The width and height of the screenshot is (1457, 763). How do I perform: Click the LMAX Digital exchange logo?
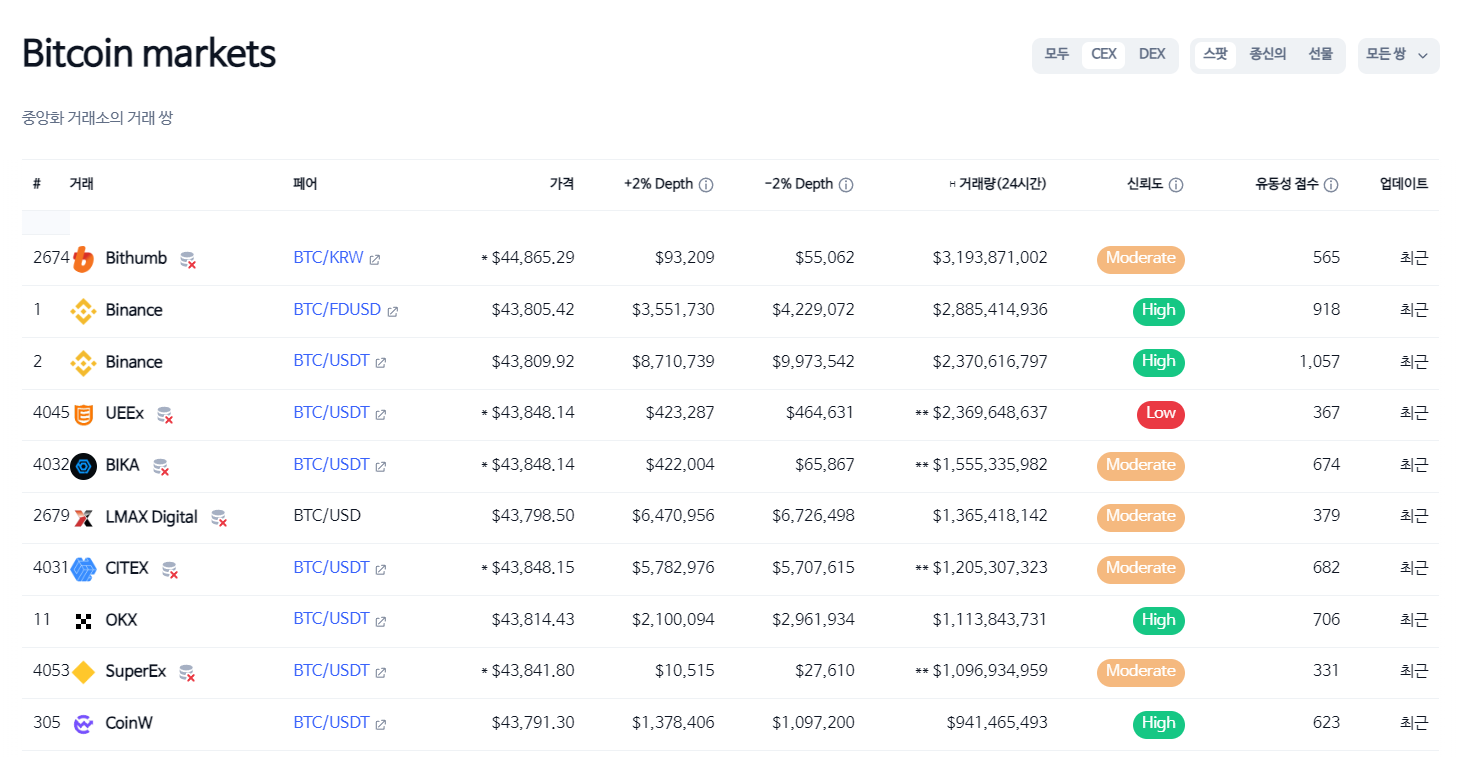[85, 517]
